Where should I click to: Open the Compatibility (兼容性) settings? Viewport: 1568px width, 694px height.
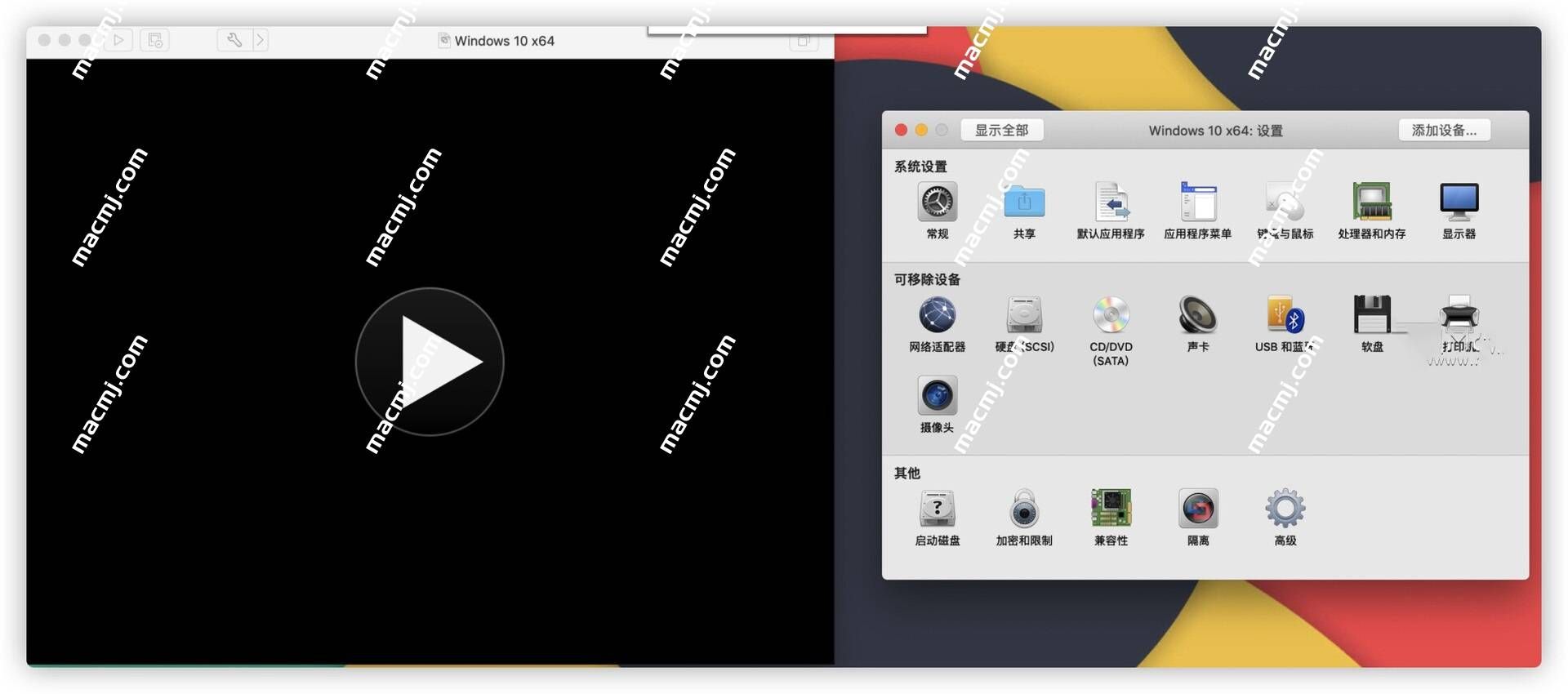coord(1111,509)
